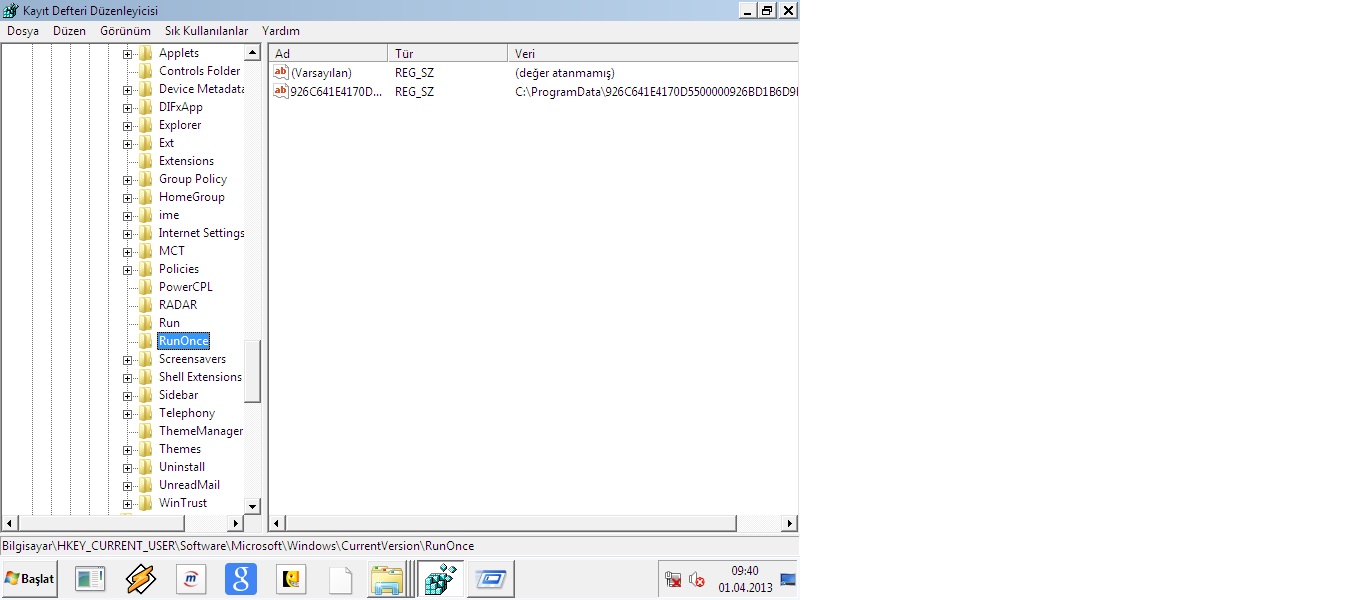Screen dimensions: 1360x600
Task: Expand the Explorer key
Action: [x=128, y=126]
